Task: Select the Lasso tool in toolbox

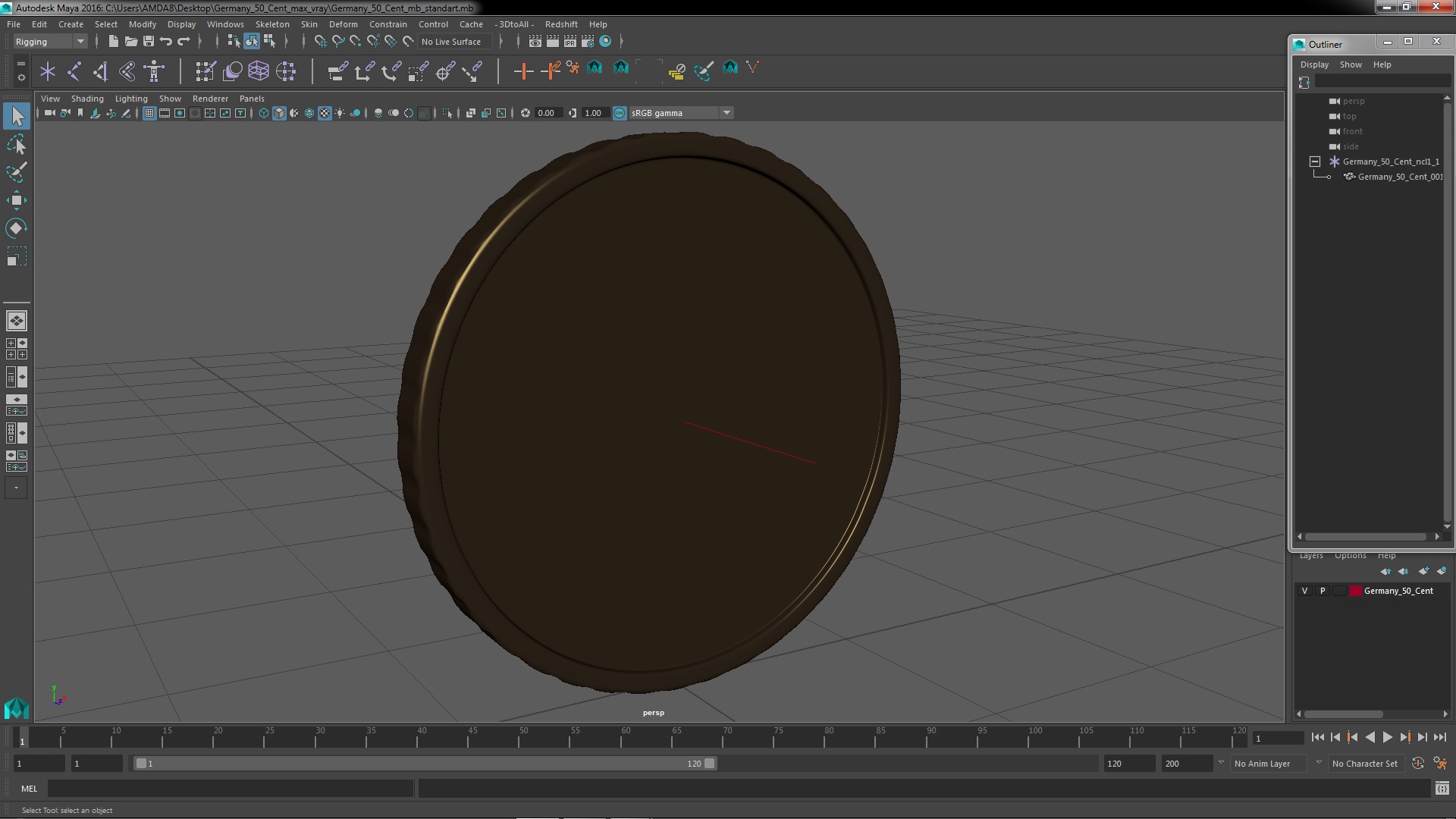Action: pos(17,144)
